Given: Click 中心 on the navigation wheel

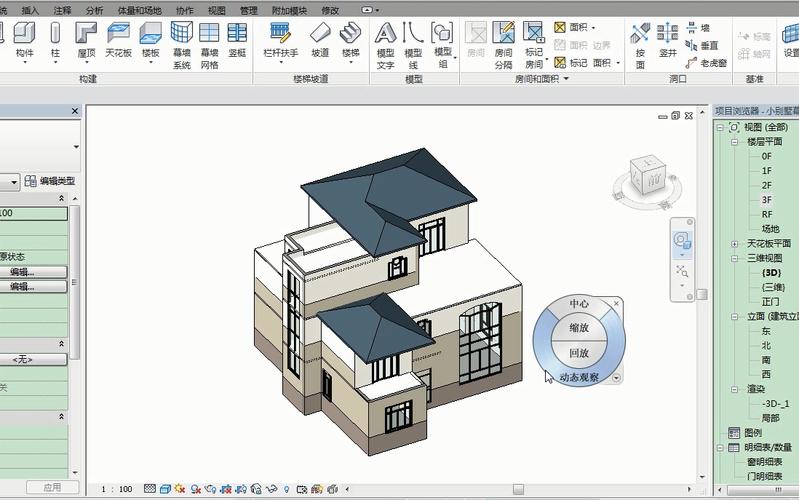Looking at the screenshot, I should click(579, 304).
